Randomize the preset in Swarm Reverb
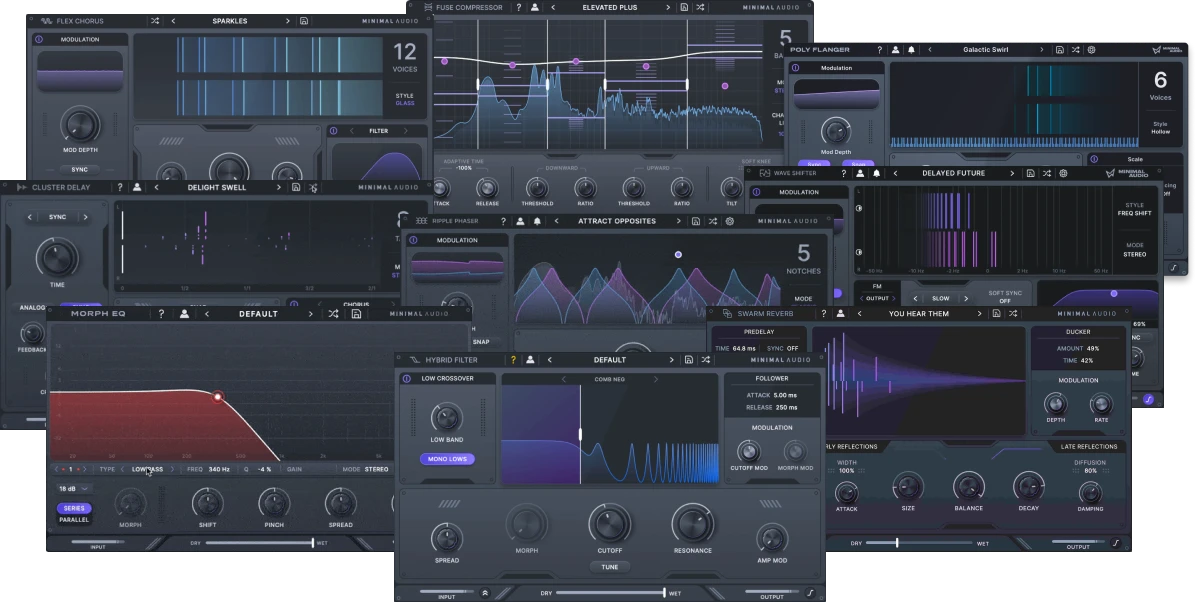The image size is (1196, 602). point(1013,314)
